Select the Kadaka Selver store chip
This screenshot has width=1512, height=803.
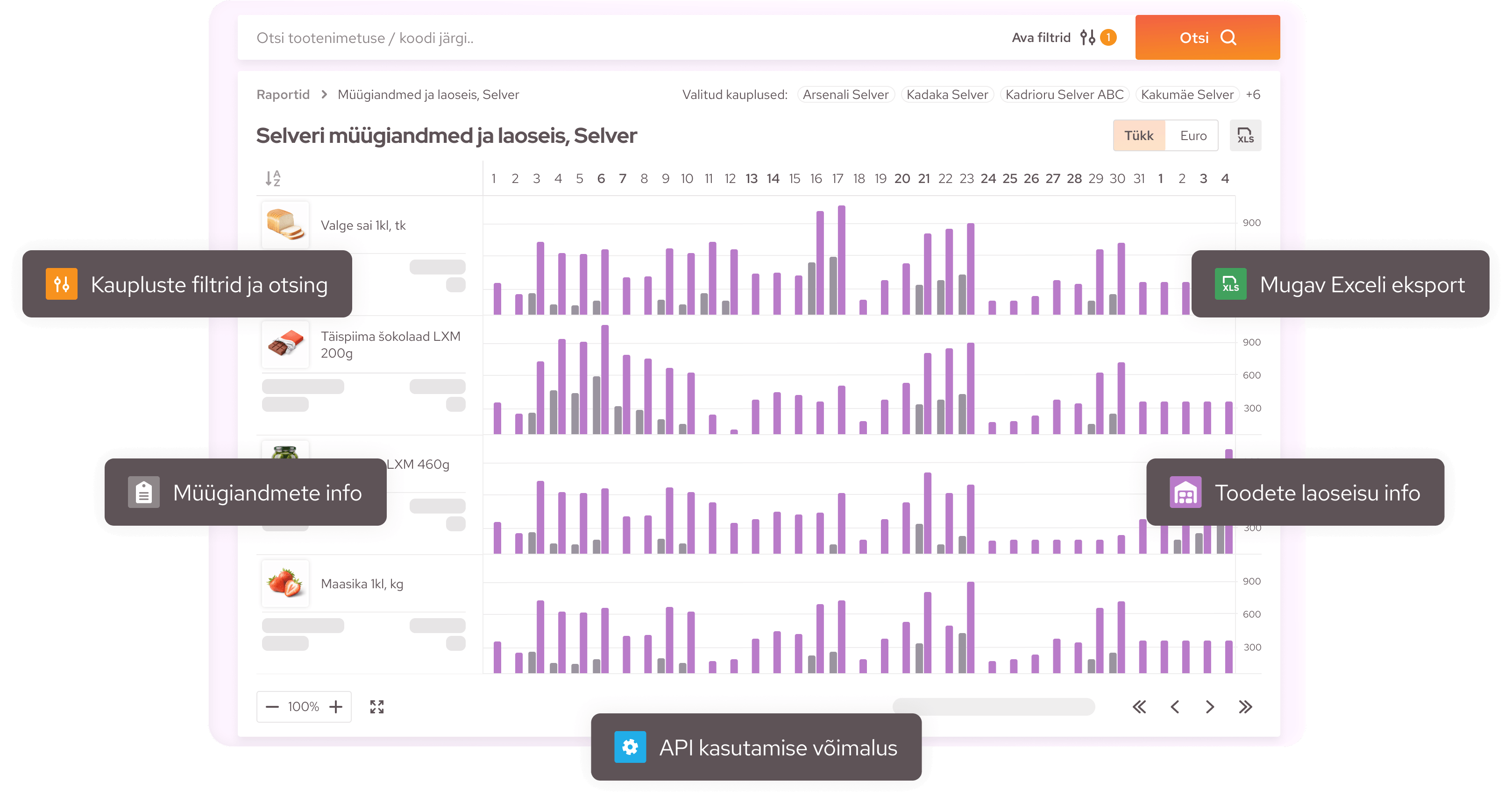947,94
